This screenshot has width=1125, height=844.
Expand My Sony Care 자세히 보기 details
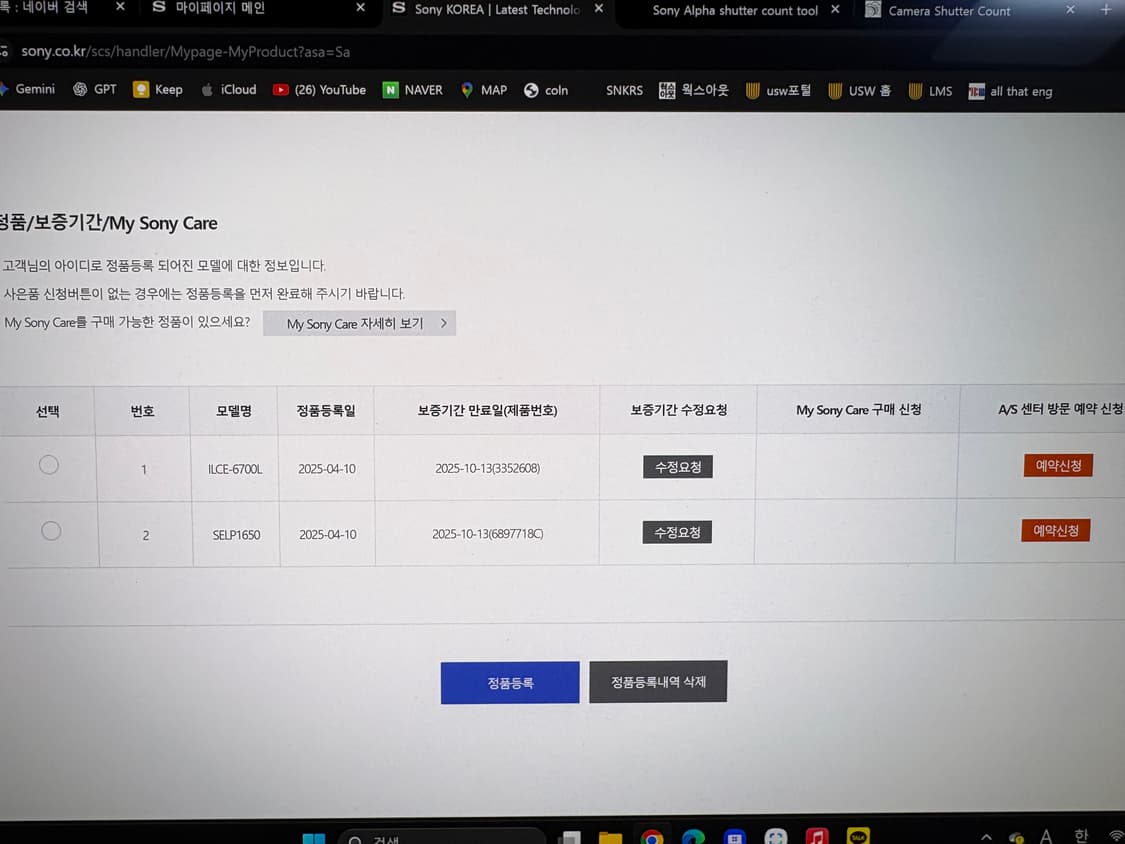pos(360,323)
